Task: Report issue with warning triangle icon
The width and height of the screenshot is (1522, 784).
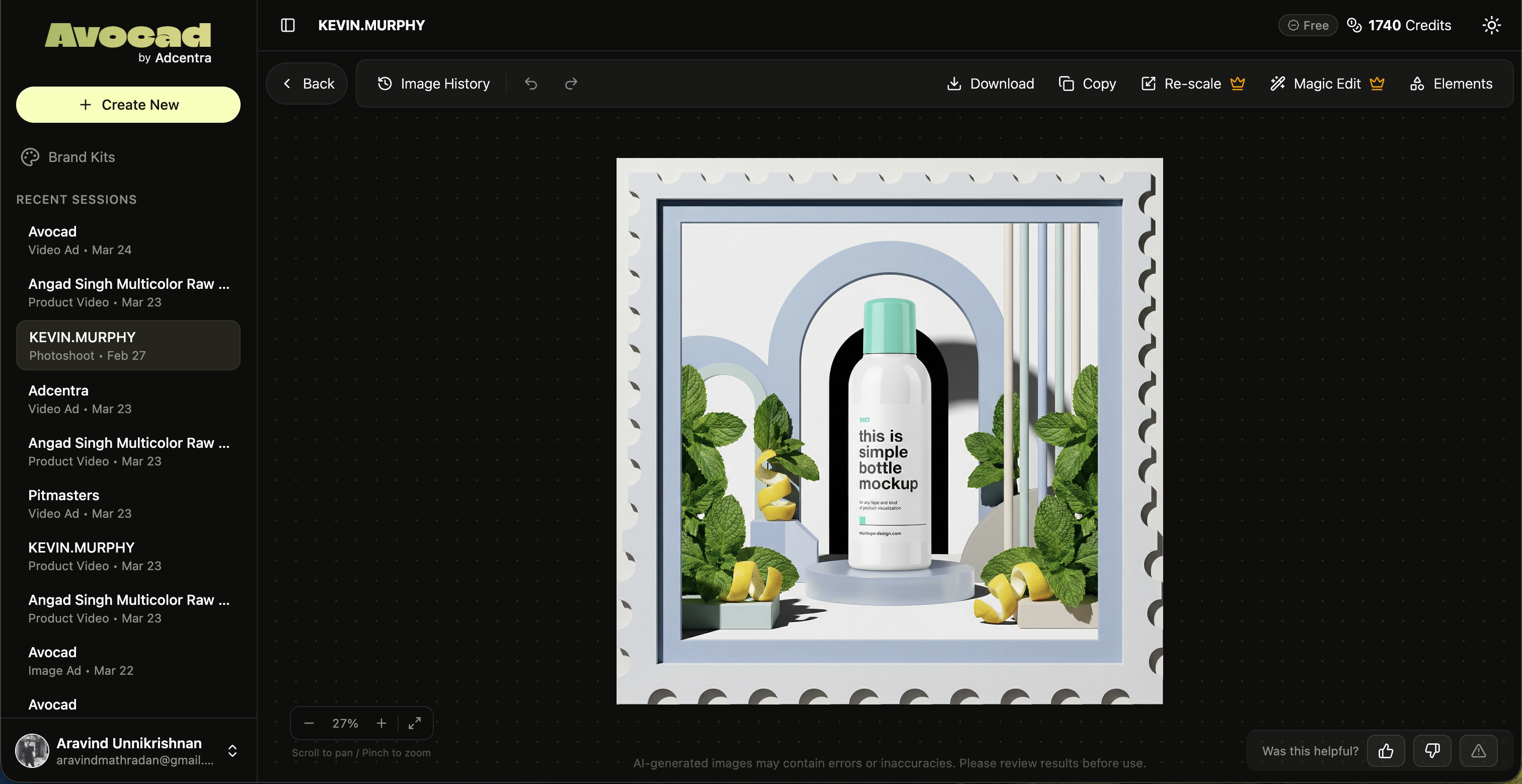Action: point(1478,751)
